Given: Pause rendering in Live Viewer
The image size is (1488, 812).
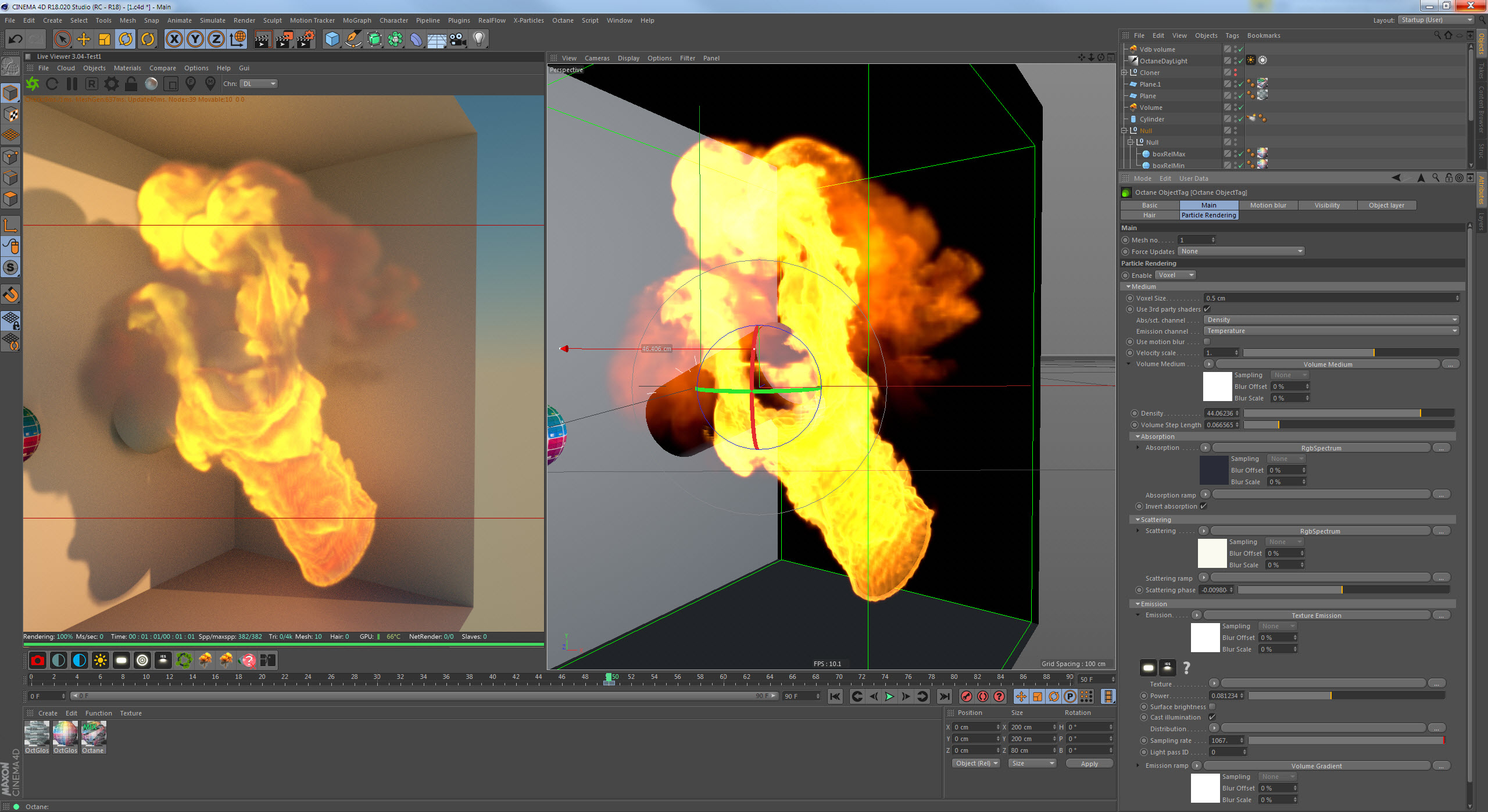Looking at the screenshot, I should click(x=72, y=84).
